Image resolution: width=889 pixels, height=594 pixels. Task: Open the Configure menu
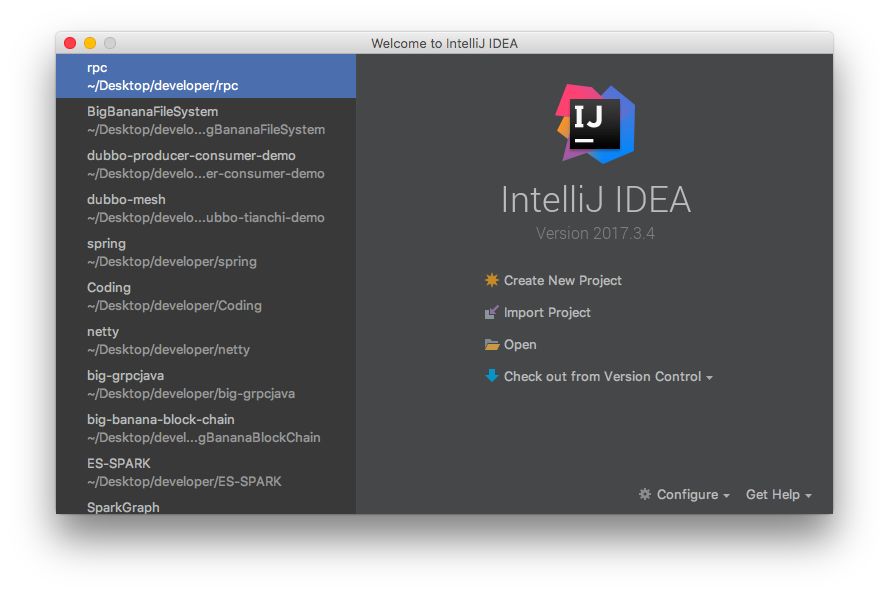(x=687, y=494)
